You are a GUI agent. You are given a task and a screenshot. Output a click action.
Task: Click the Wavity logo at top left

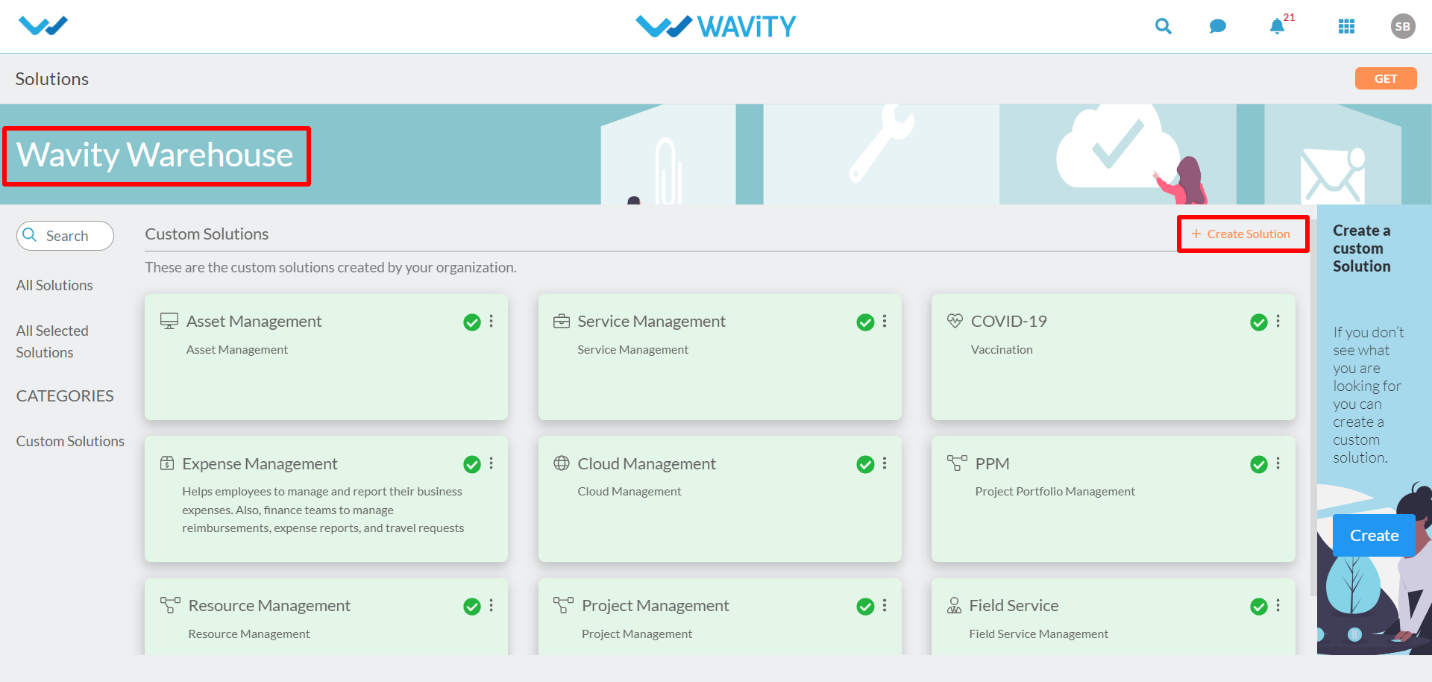tap(43, 26)
